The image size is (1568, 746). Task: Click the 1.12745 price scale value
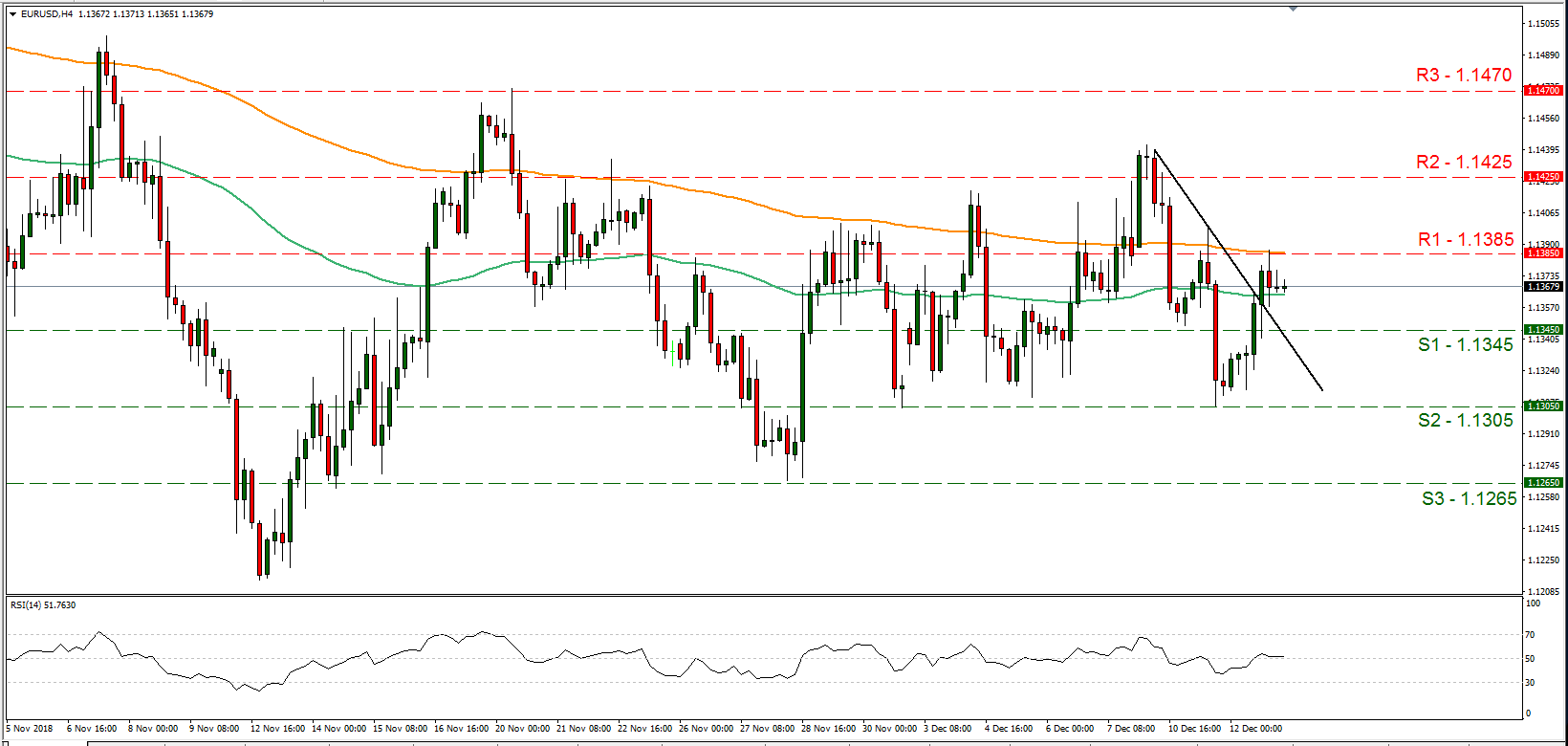[x=1544, y=466]
